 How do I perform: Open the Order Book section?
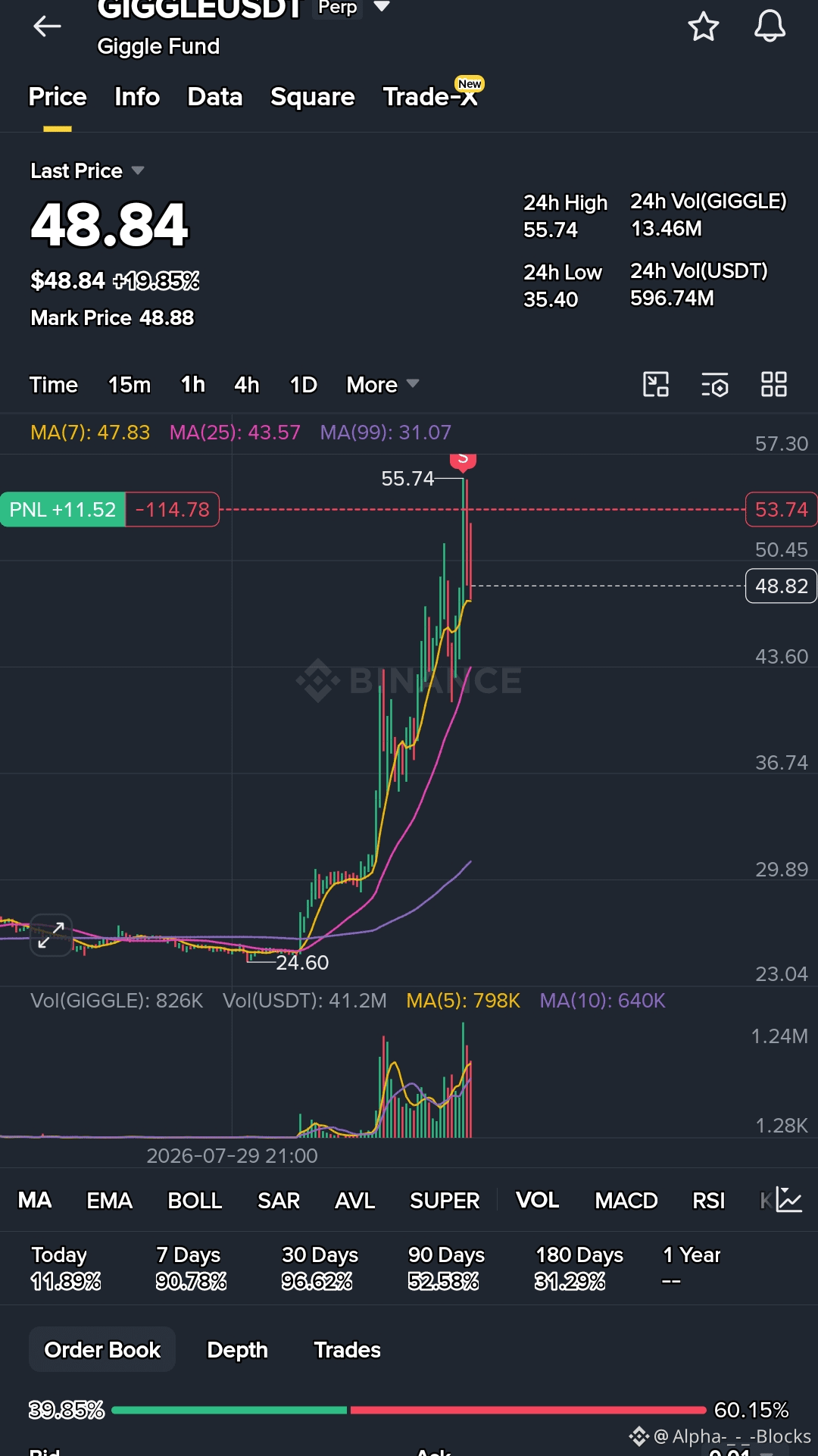pyautogui.click(x=102, y=1349)
